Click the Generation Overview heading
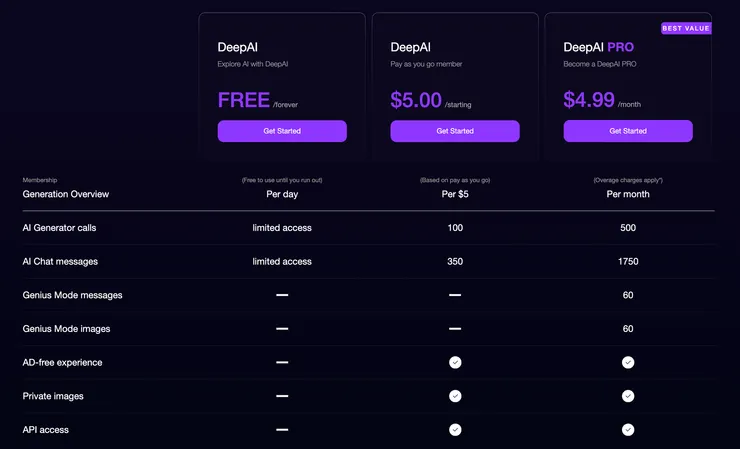Screen dimensions: 740x449 tap(66, 194)
